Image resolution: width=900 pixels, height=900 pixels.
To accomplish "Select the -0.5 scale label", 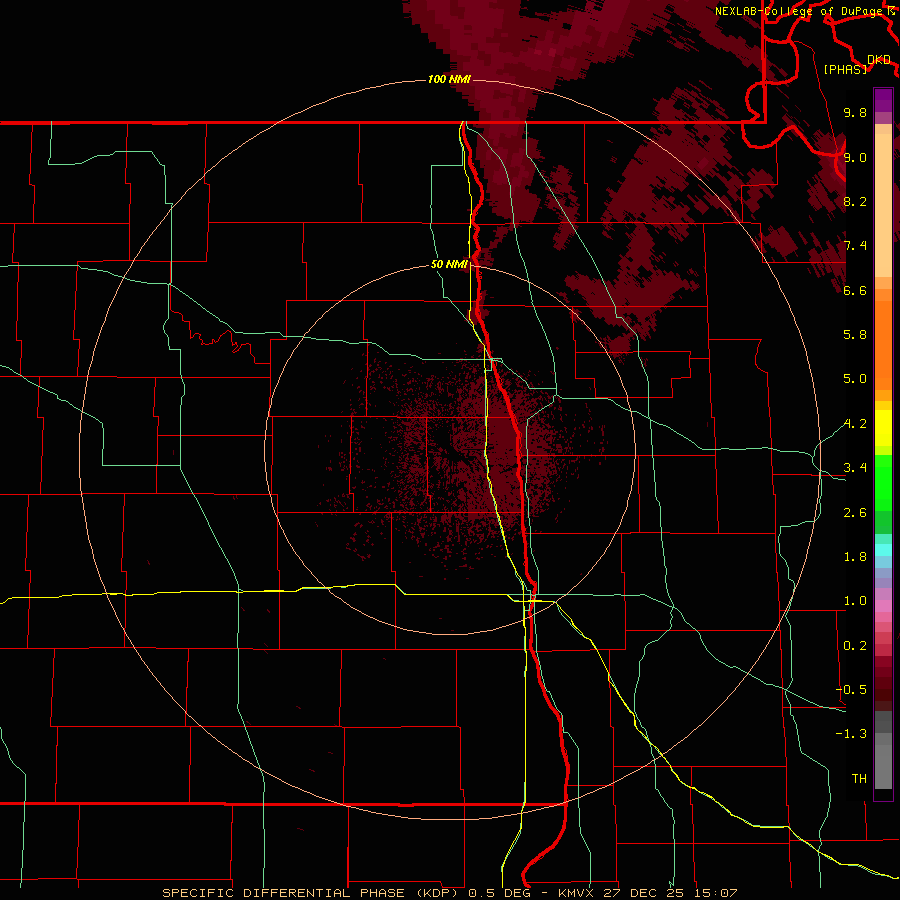I will tap(851, 690).
